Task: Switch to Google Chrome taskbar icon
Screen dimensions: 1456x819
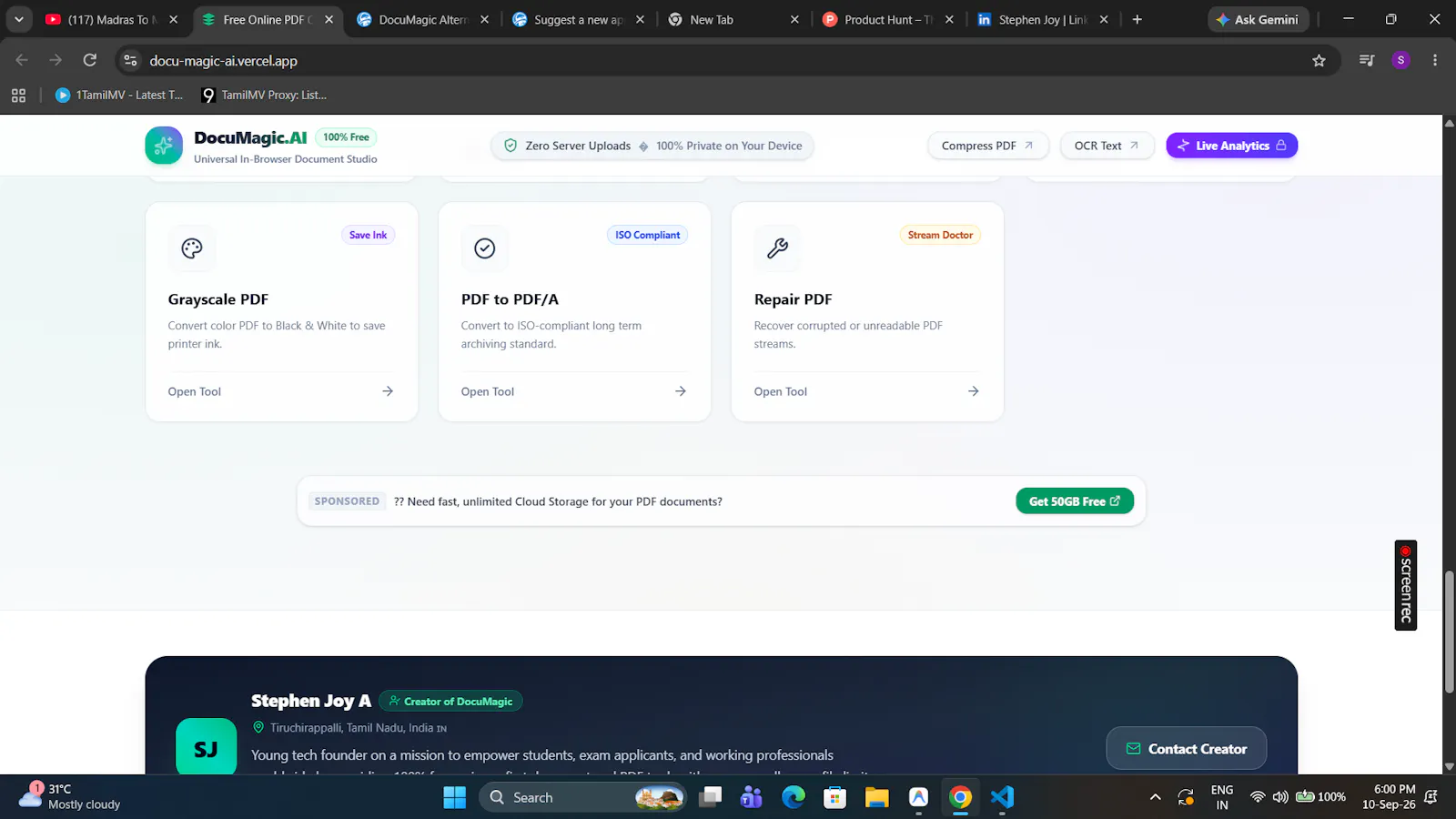Action: coord(960,797)
